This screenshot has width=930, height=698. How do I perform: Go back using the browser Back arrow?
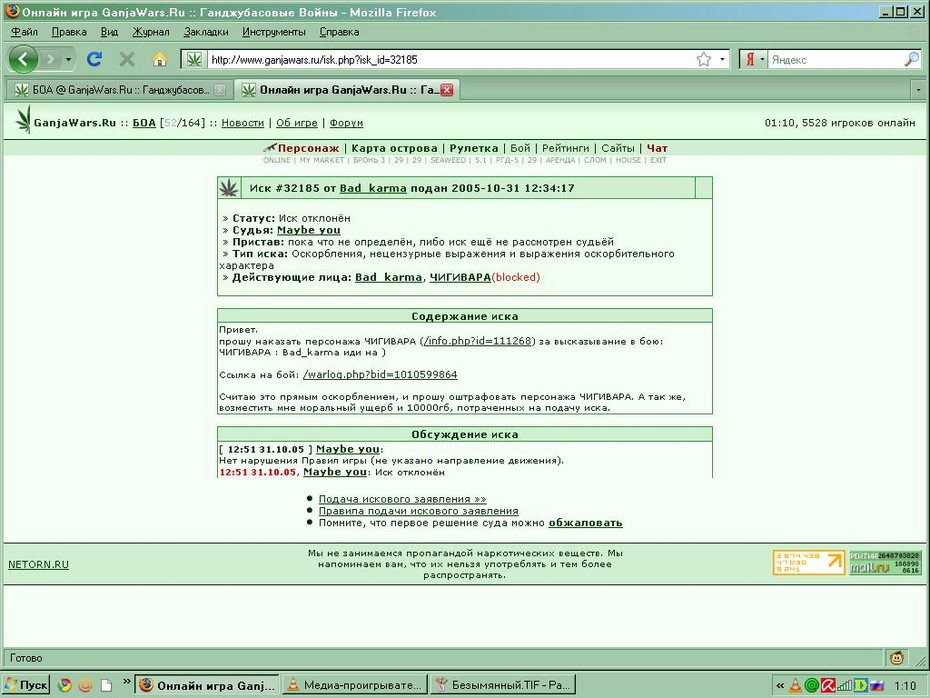(x=23, y=59)
